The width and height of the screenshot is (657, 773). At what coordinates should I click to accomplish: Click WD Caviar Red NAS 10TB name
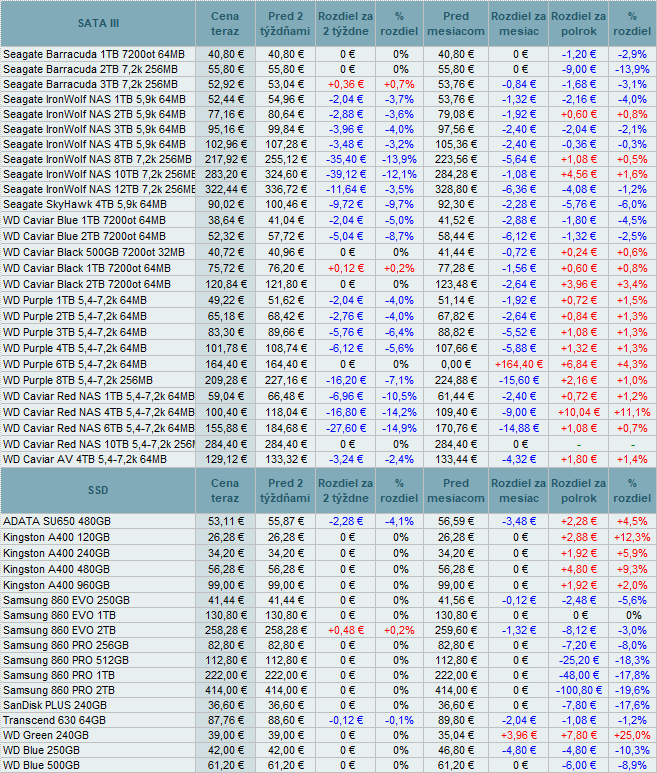tap(99, 444)
